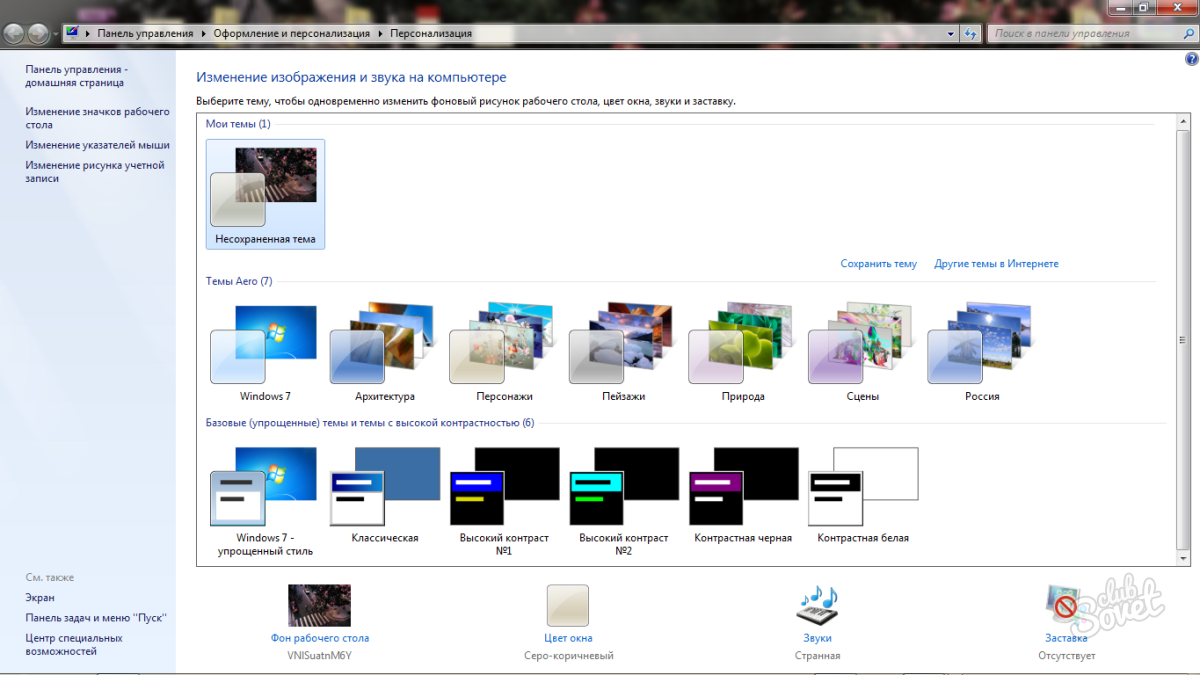Apply the Персонажи theme
Screen dimensions: 1200x675
503,345
